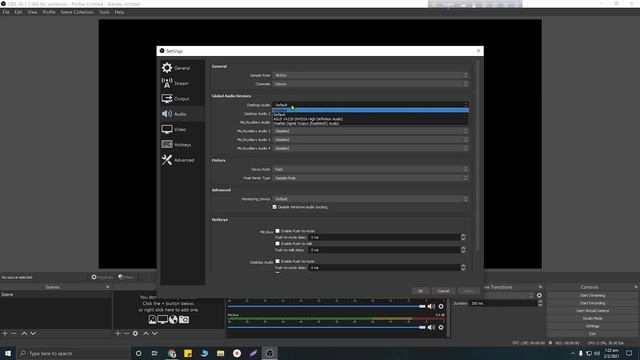This screenshot has height=360, width=640.
Task: Open the Windows Start menu
Action: coord(8,353)
